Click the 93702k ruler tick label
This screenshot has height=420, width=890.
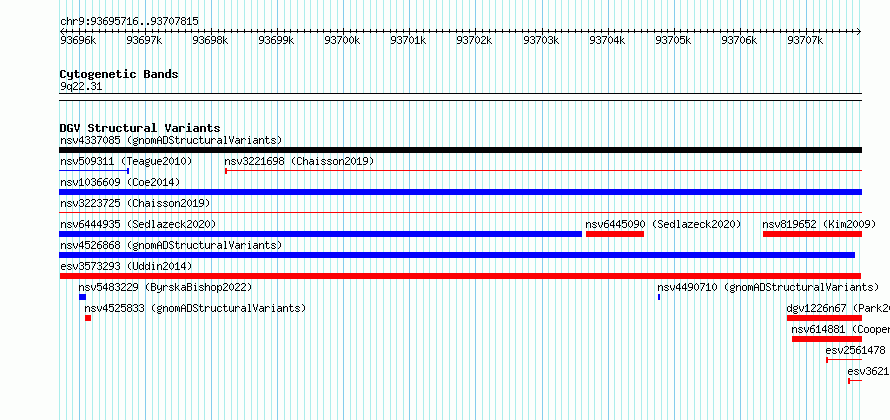point(475,40)
